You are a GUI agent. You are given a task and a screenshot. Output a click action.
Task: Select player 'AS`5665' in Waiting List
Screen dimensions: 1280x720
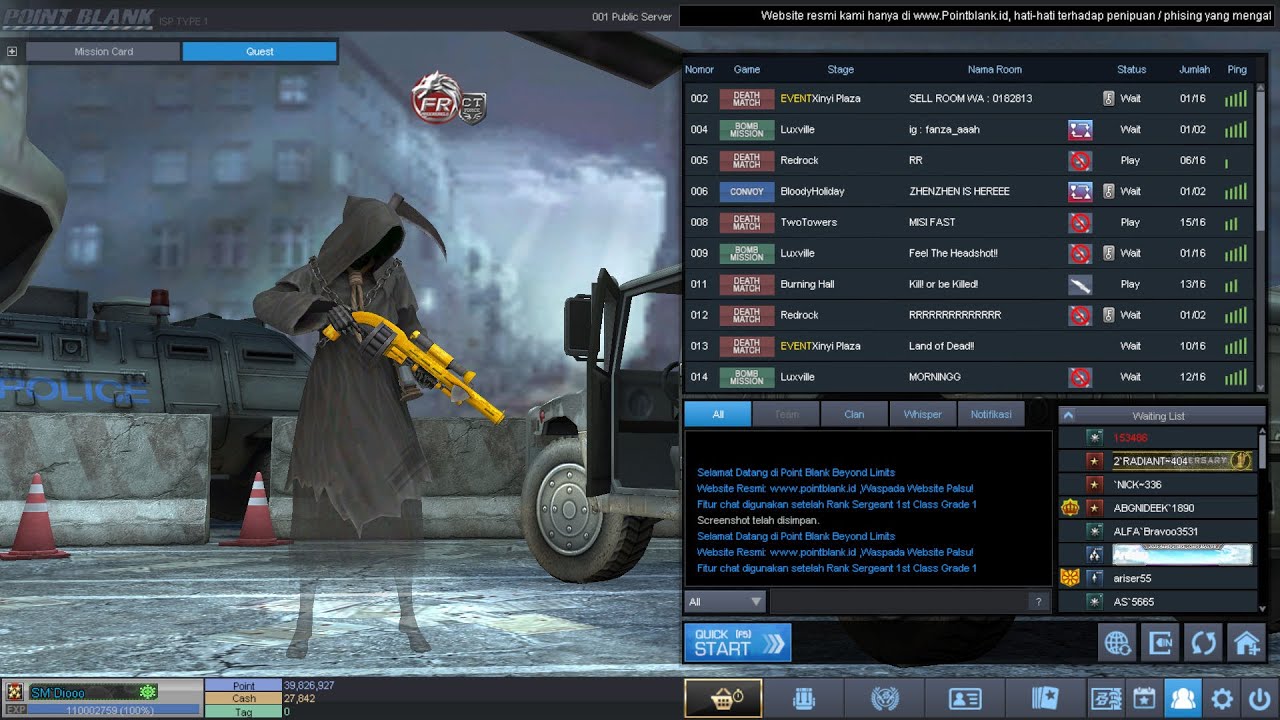coord(1157,602)
